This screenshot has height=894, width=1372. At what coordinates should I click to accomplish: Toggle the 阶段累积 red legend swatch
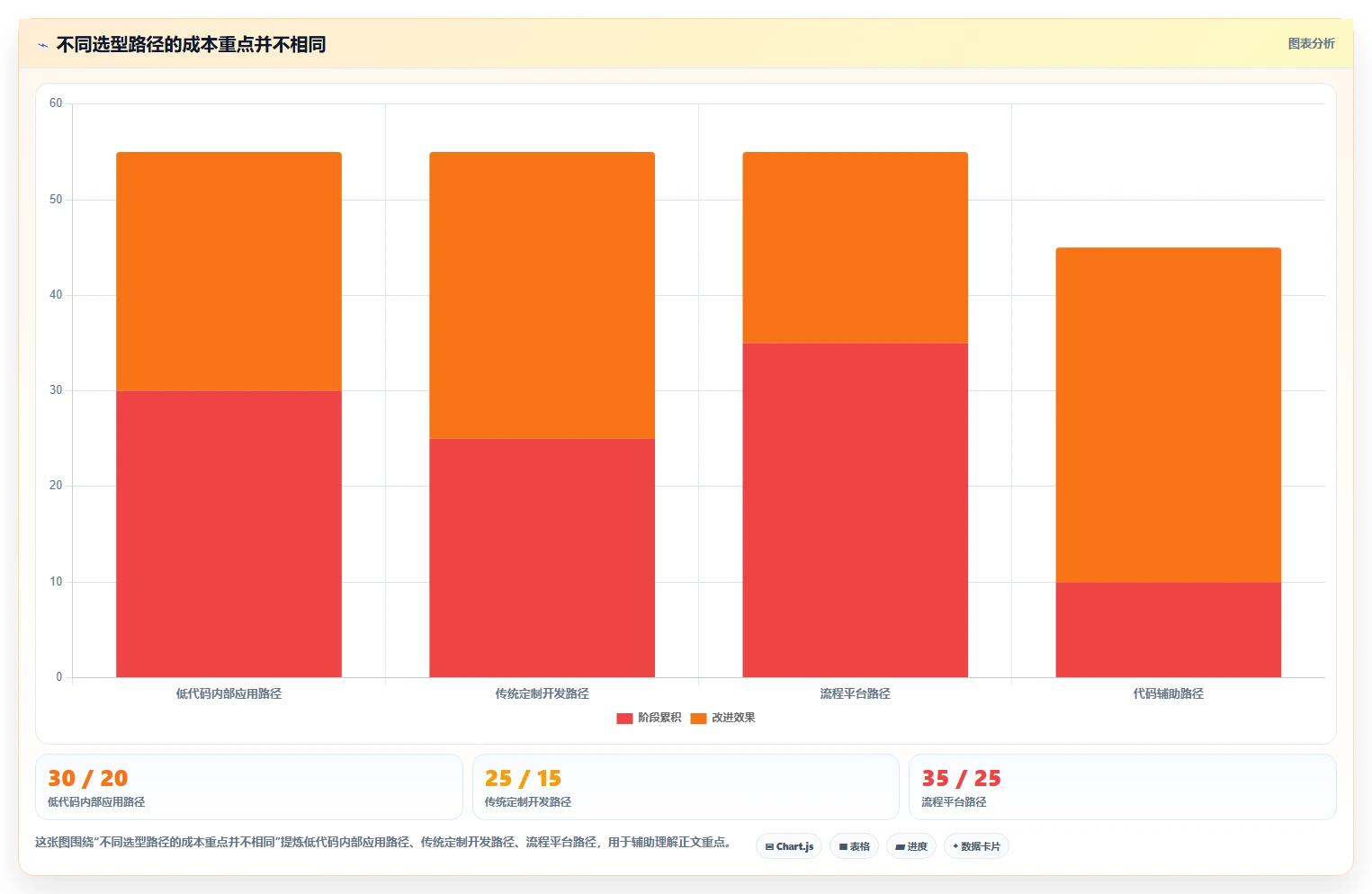(624, 718)
